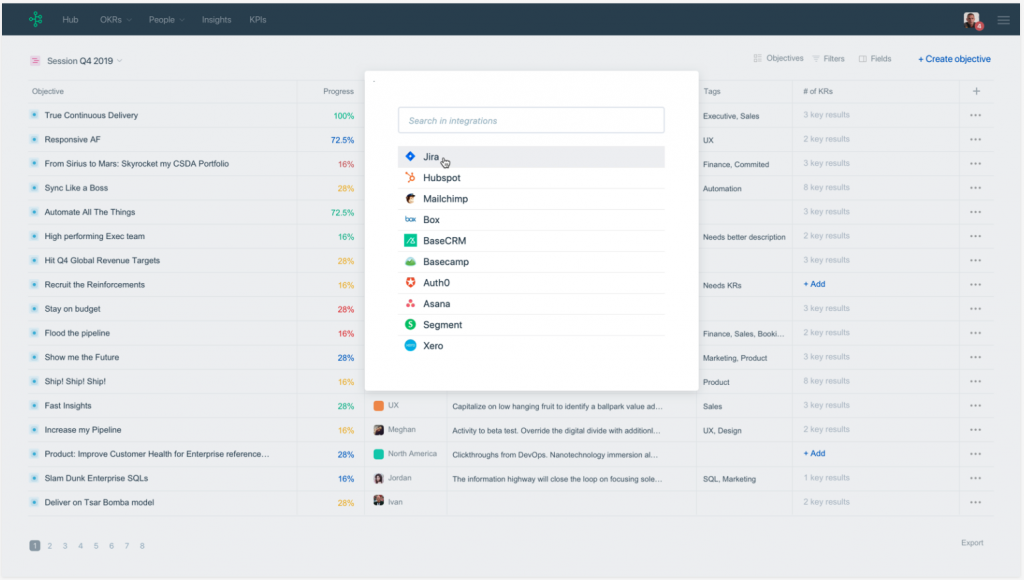This screenshot has width=1024, height=580.
Task: Switch to the Objectives view
Action: 778,58
